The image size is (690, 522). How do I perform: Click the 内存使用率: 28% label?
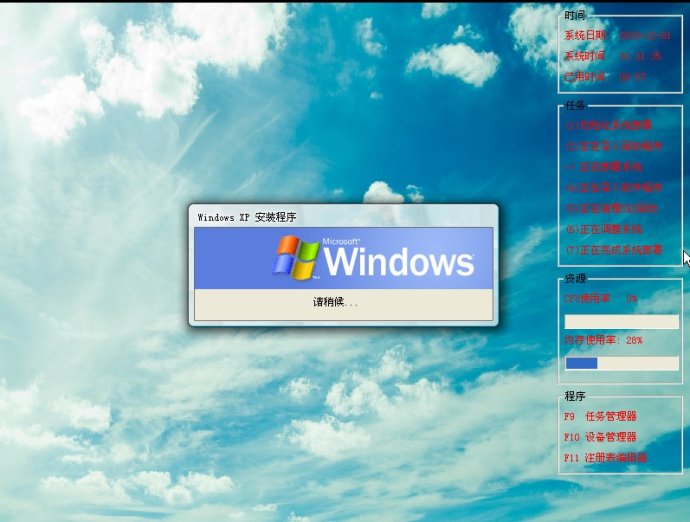click(603, 340)
